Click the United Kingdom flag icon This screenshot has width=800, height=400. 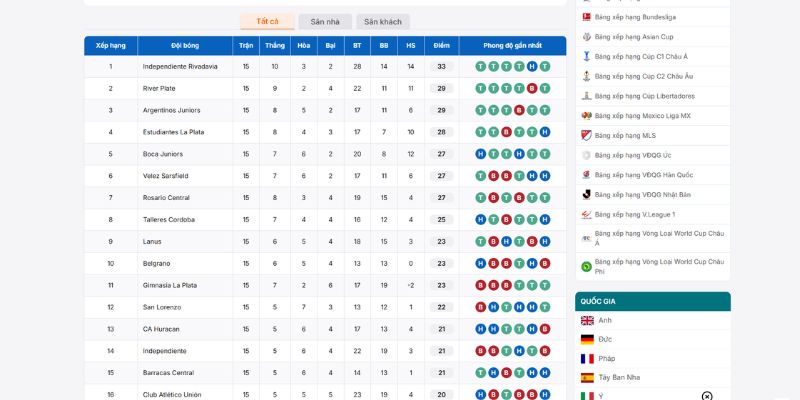click(x=587, y=320)
